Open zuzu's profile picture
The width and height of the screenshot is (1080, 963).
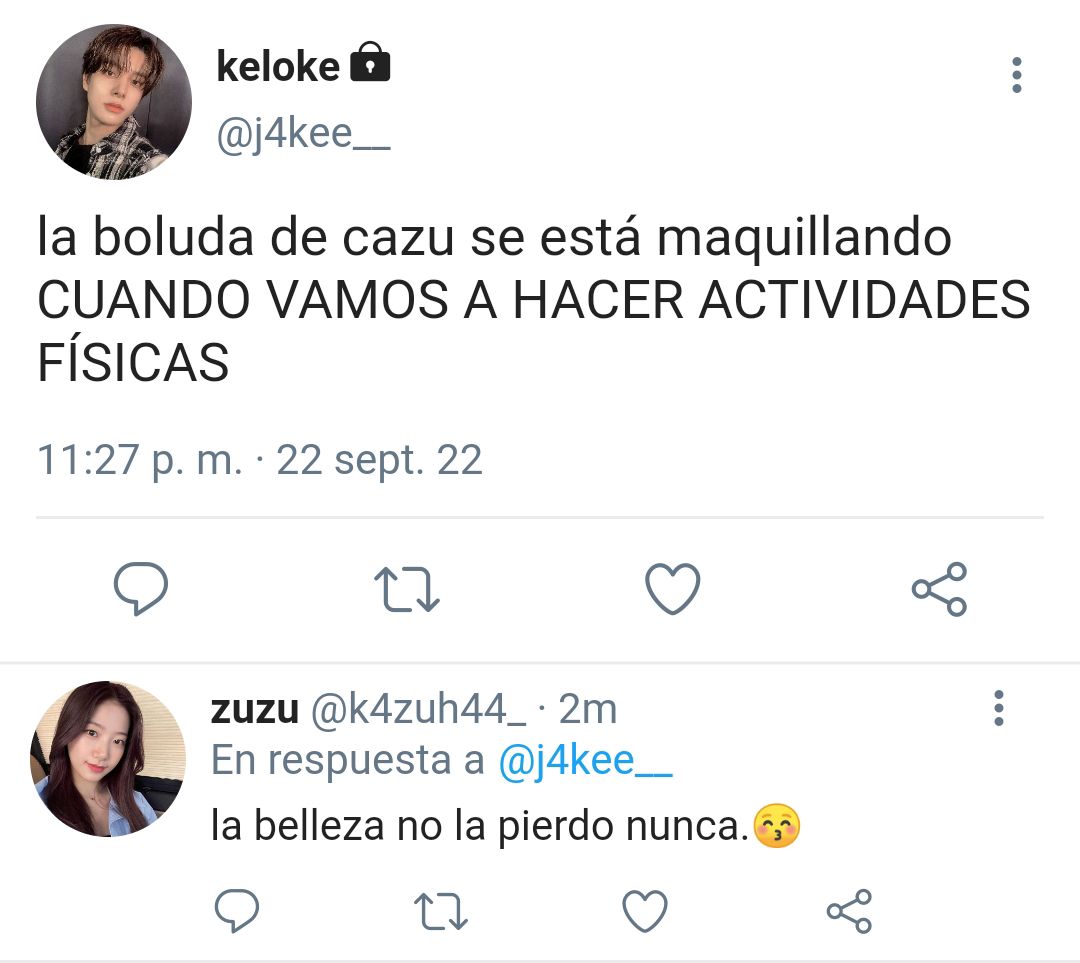(x=108, y=758)
